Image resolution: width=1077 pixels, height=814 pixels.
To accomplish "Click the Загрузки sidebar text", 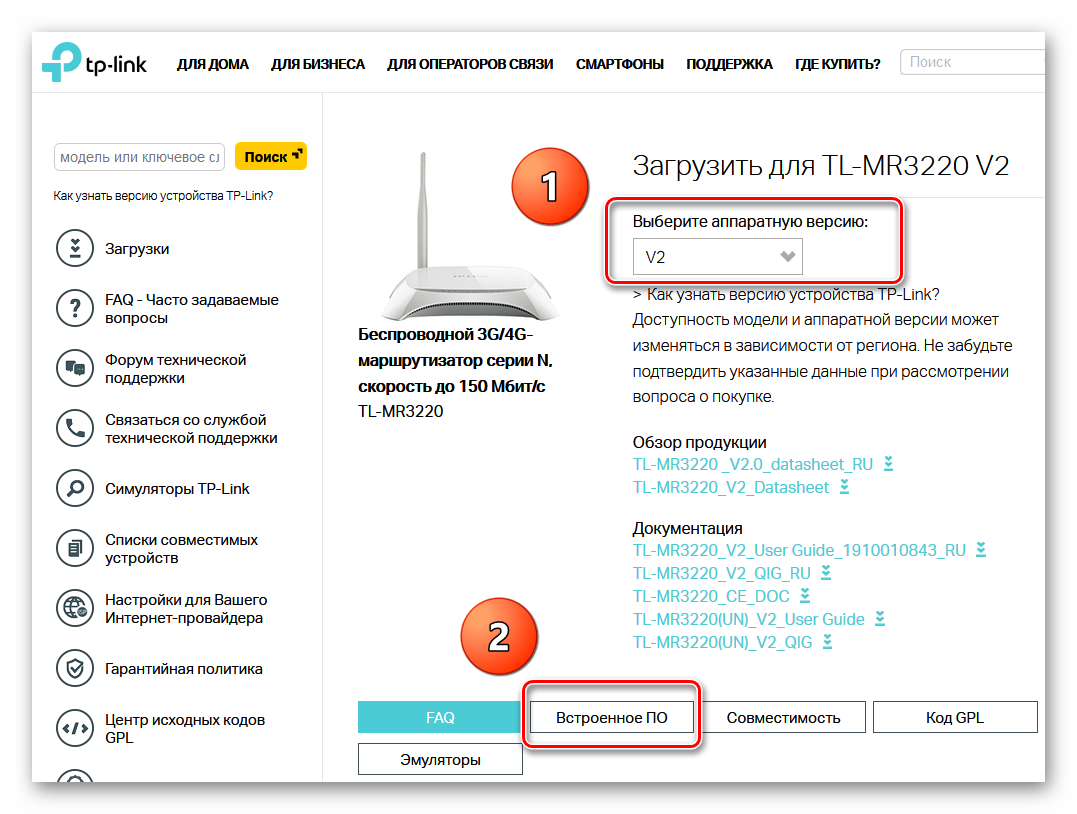I will [x=137, y=249].
